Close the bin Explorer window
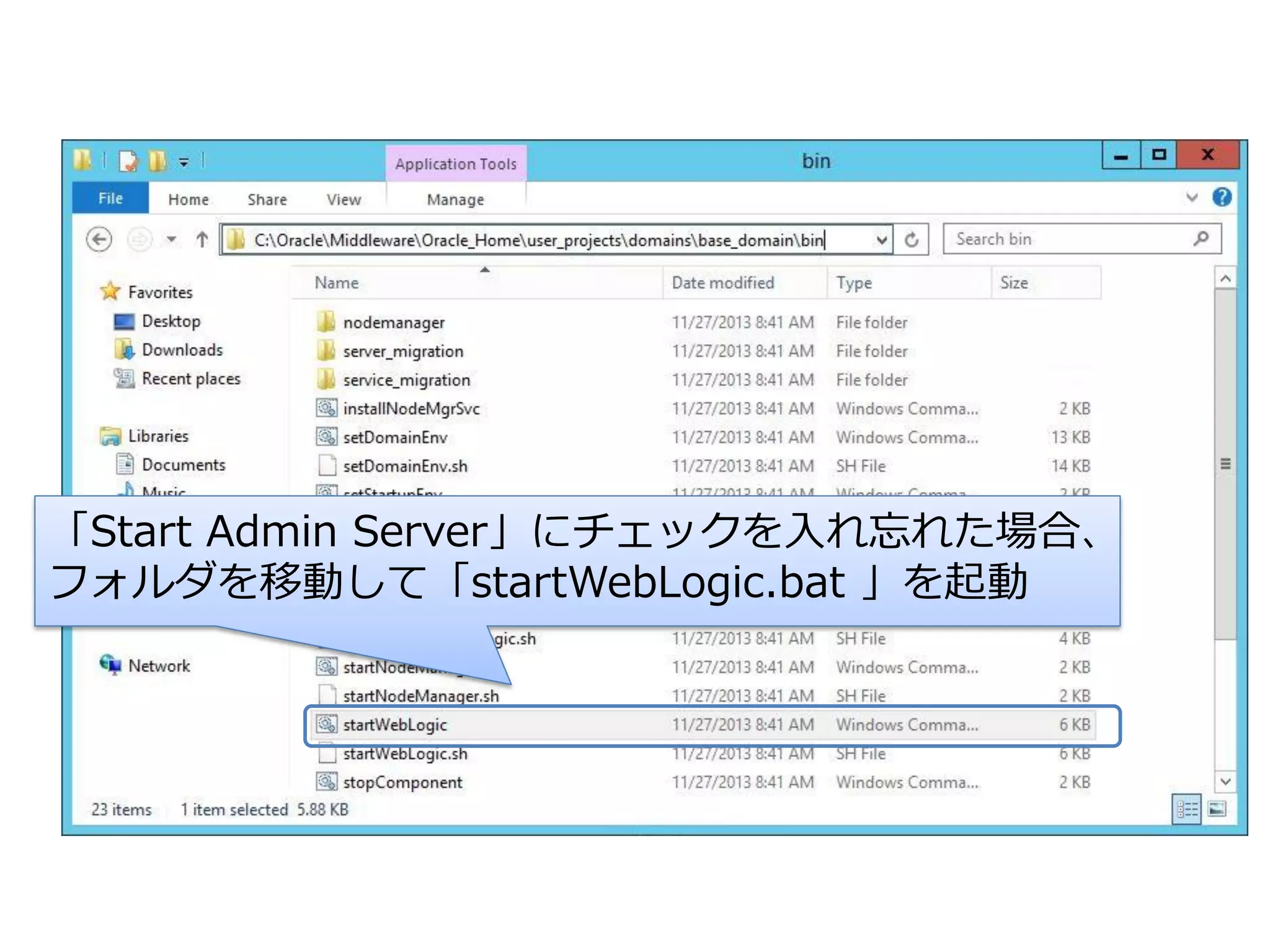Viewport: 1270px width, 952px height. [x=1207, y=155]
